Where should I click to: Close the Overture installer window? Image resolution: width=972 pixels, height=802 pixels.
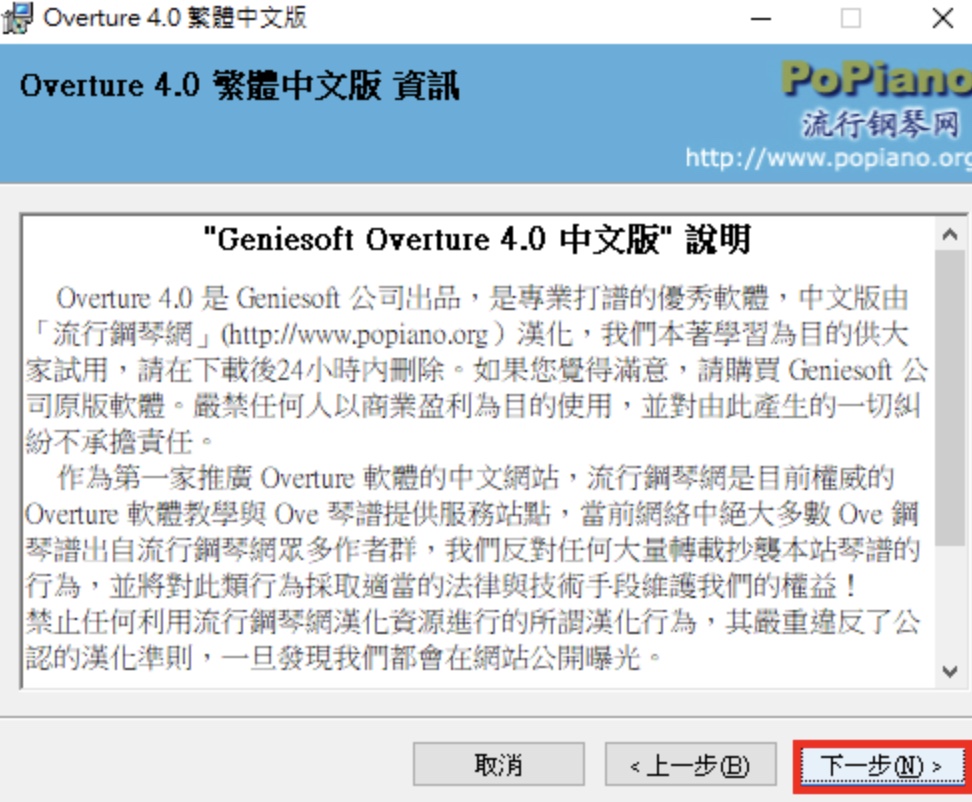(x=943, y=19)
